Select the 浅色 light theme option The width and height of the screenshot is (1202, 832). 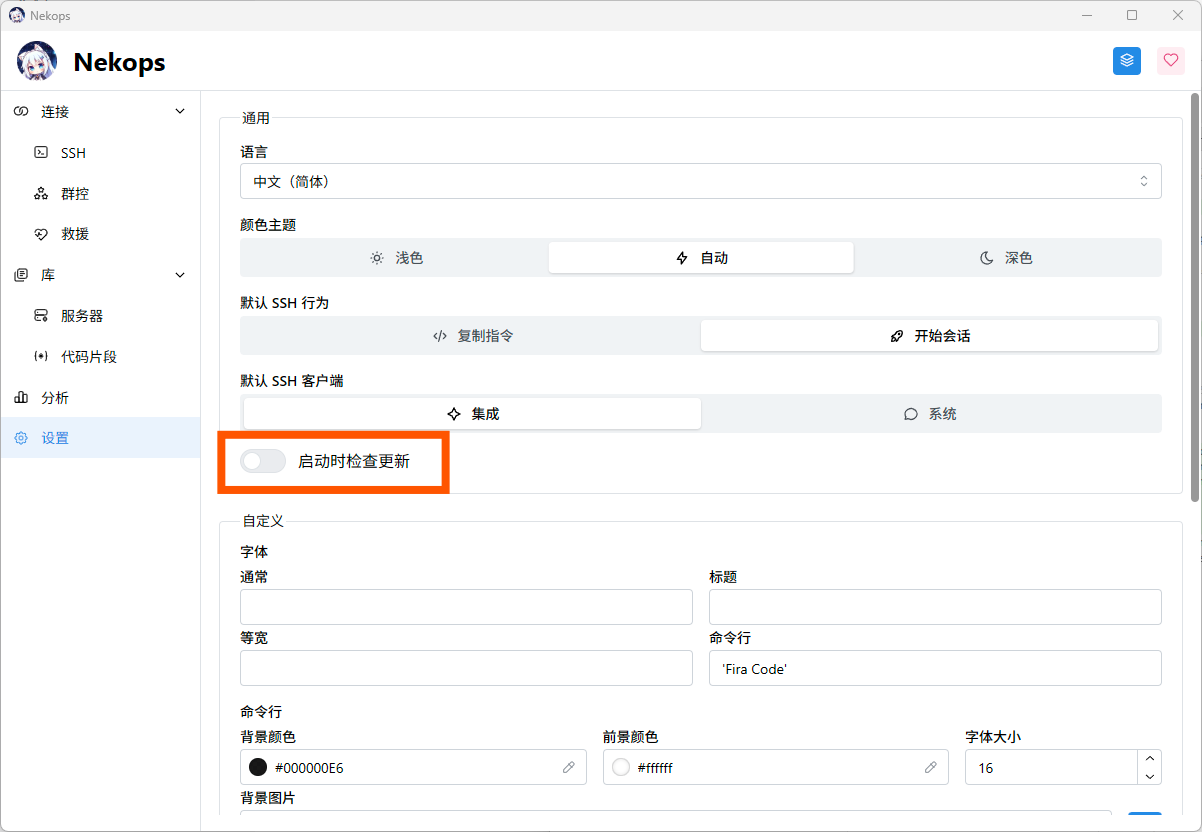click(396, 258)
